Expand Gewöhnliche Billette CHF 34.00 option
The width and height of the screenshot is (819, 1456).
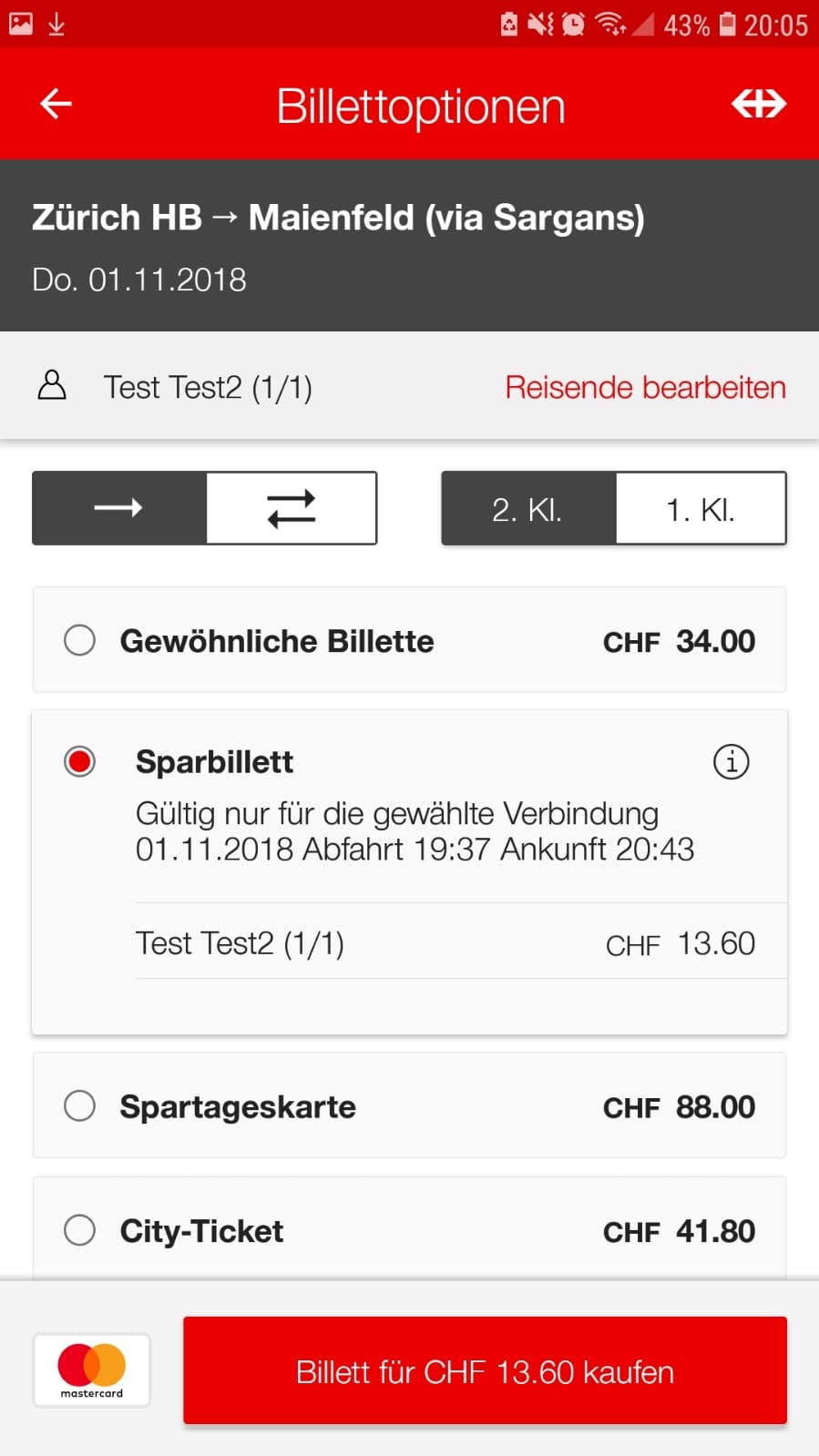(x=409, y=640)
